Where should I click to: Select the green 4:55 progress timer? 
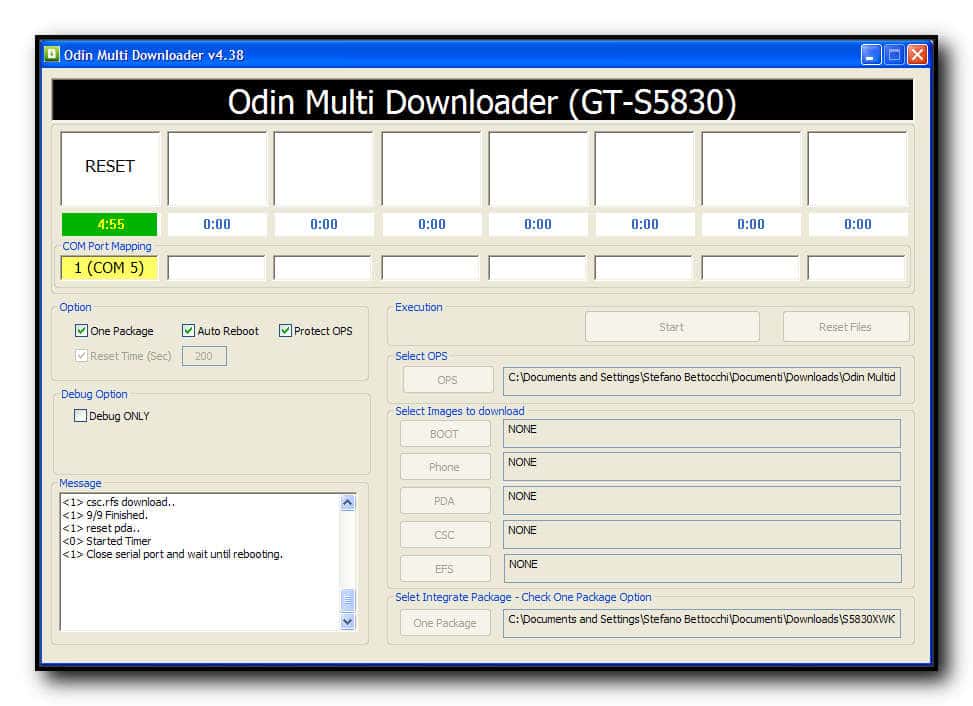[x=110, y=224]
